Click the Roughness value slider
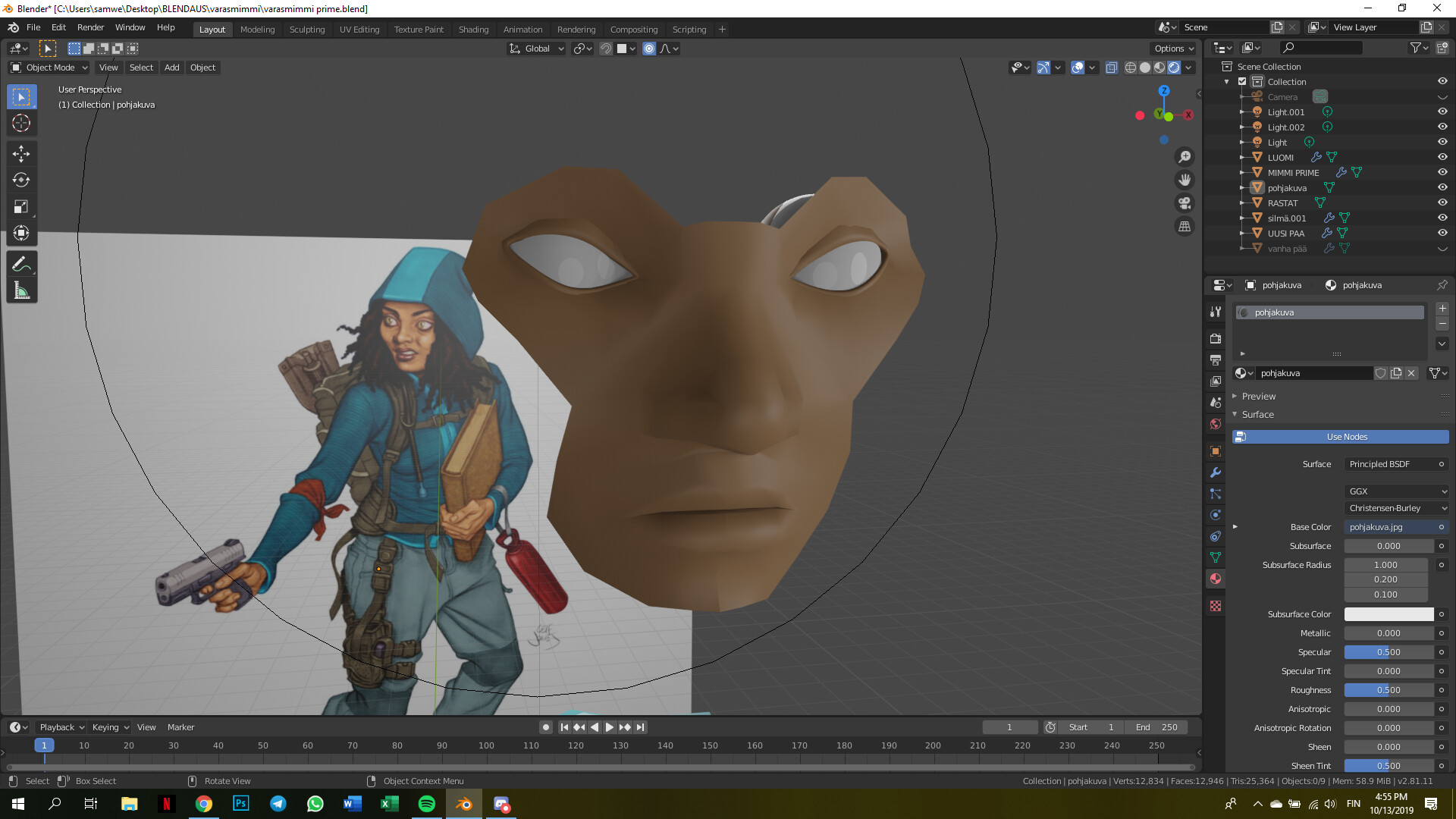 1389,689
